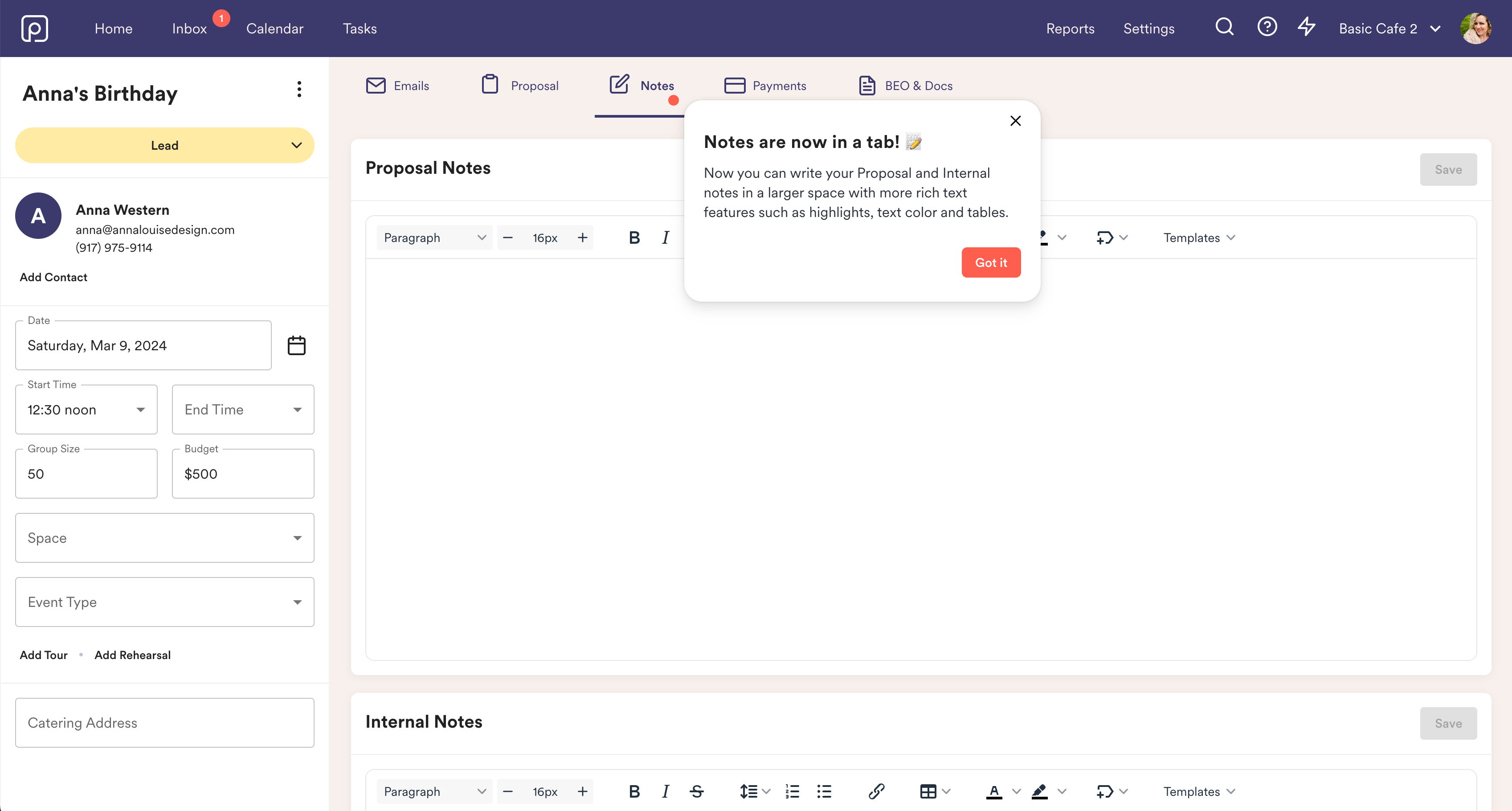Click the Got it button
Image resolution: width=1512 pixels, height=811 pixels.
pyautogui.click(x=991, y=262)
